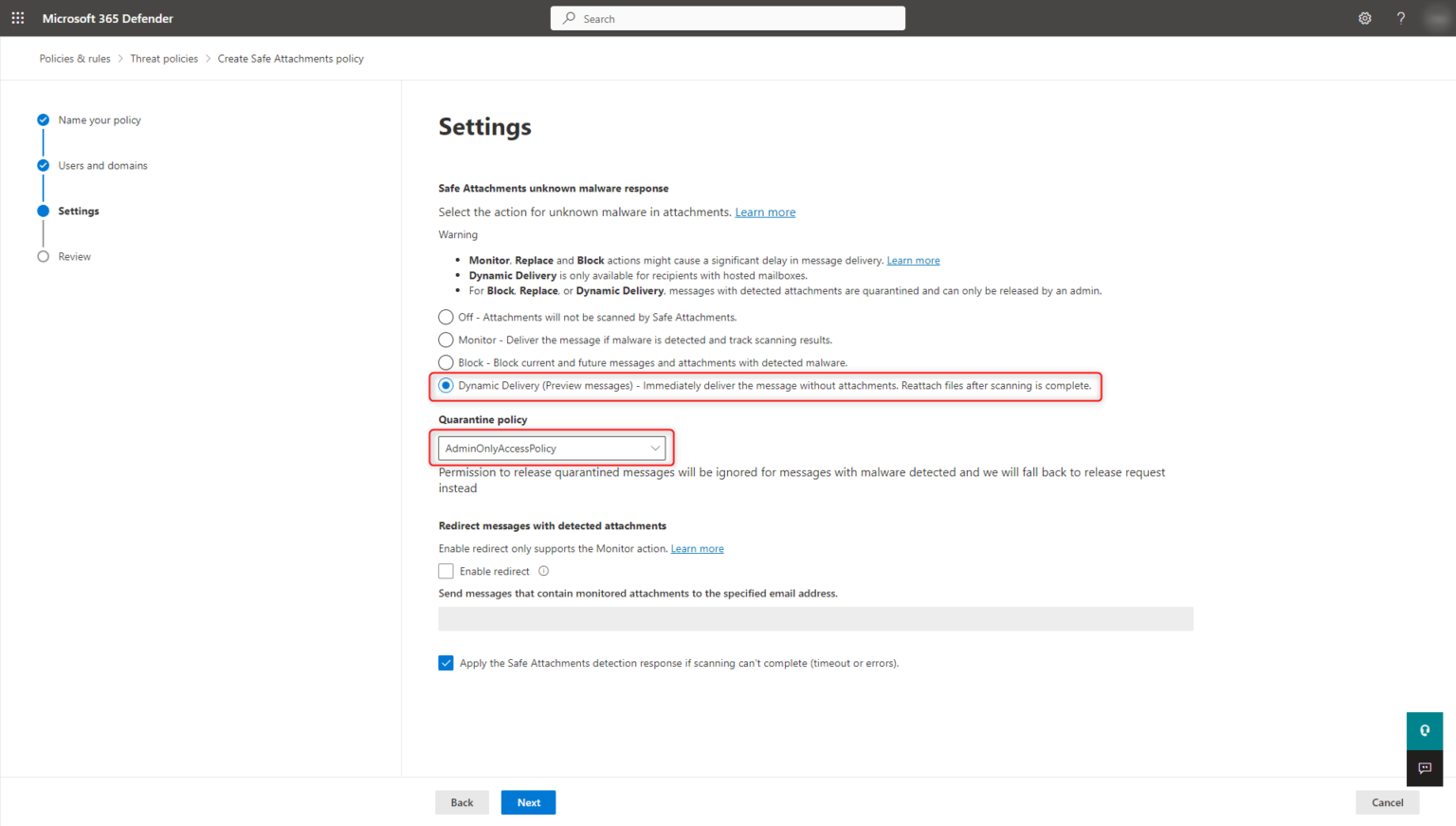
Task: Go to Policies & rules breadcrumb
Action: [x=75, y=58]
